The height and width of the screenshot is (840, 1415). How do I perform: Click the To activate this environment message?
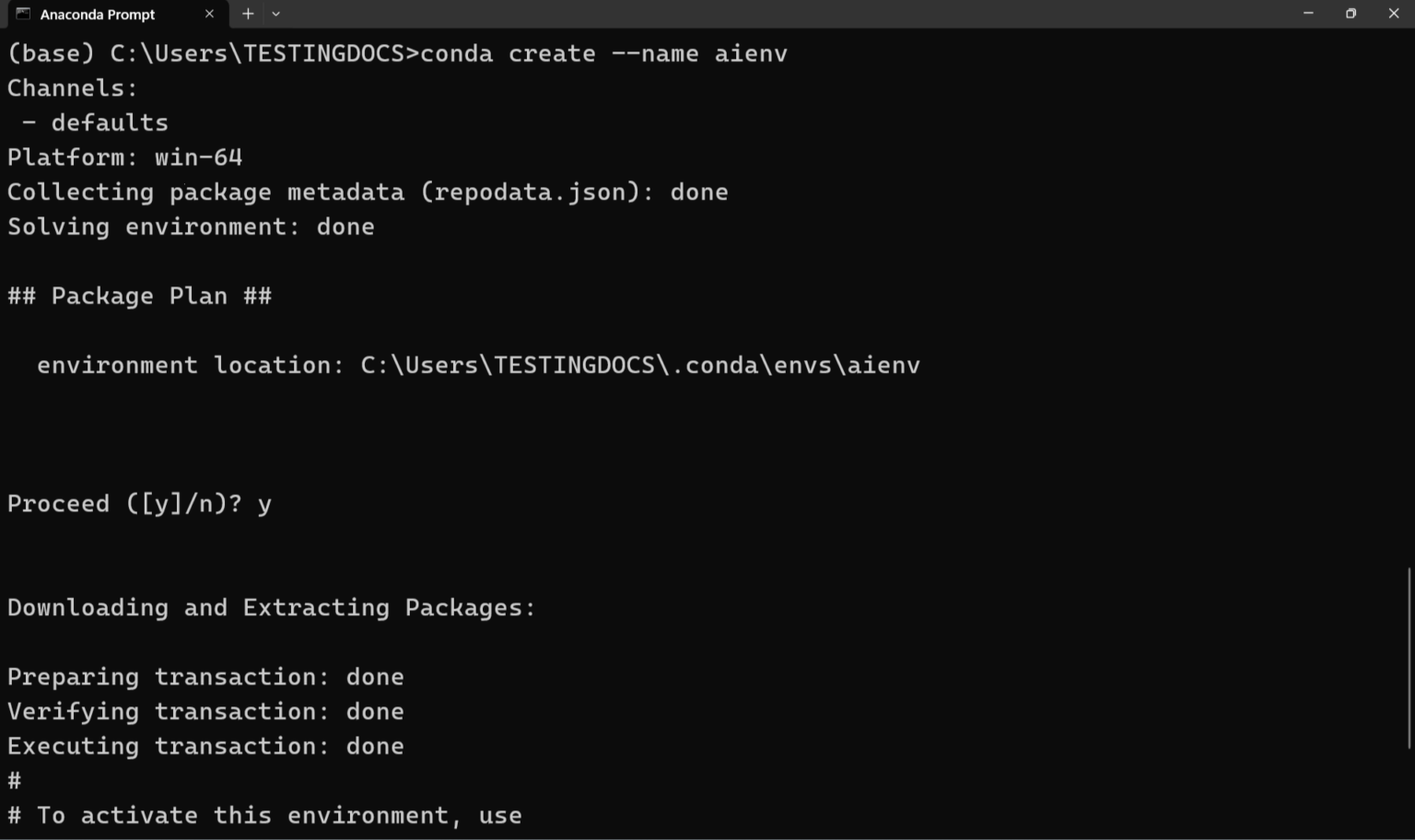pyautogui.click(x=264, y=815)
